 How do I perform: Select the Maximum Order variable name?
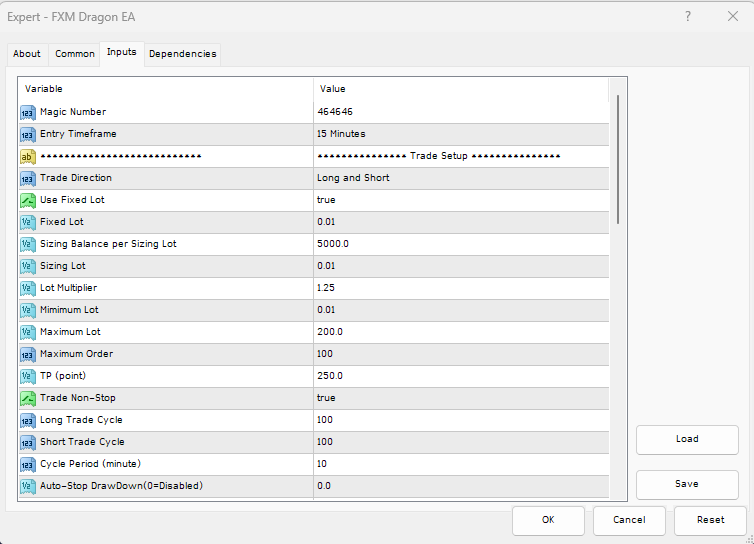(x=76, y=354)
